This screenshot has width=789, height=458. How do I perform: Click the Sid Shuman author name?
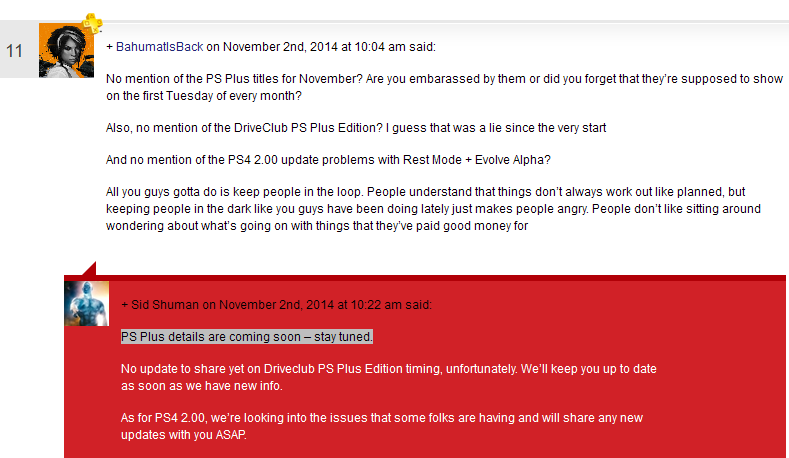165,305
